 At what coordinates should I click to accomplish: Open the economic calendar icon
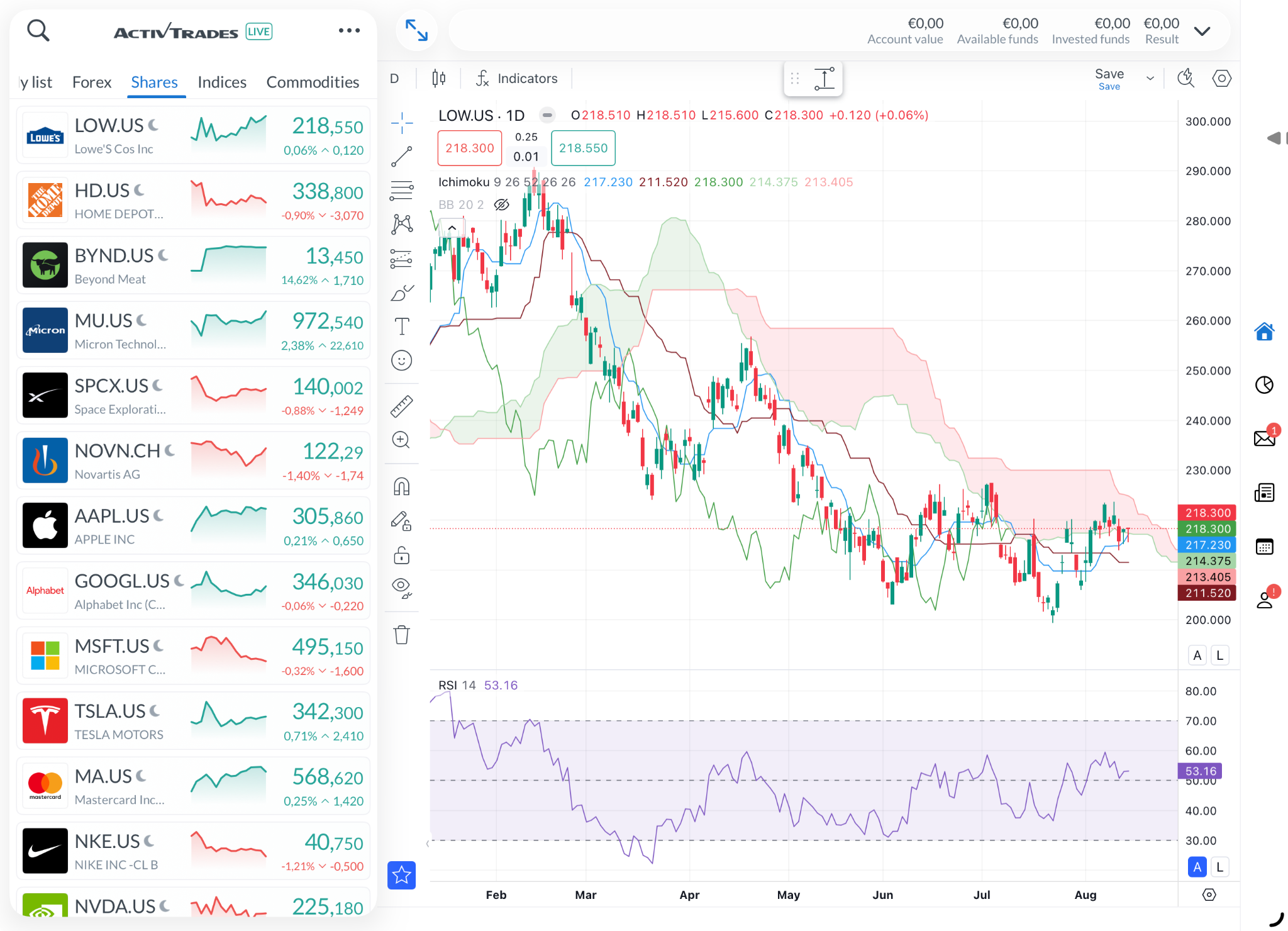(1264, 547)
